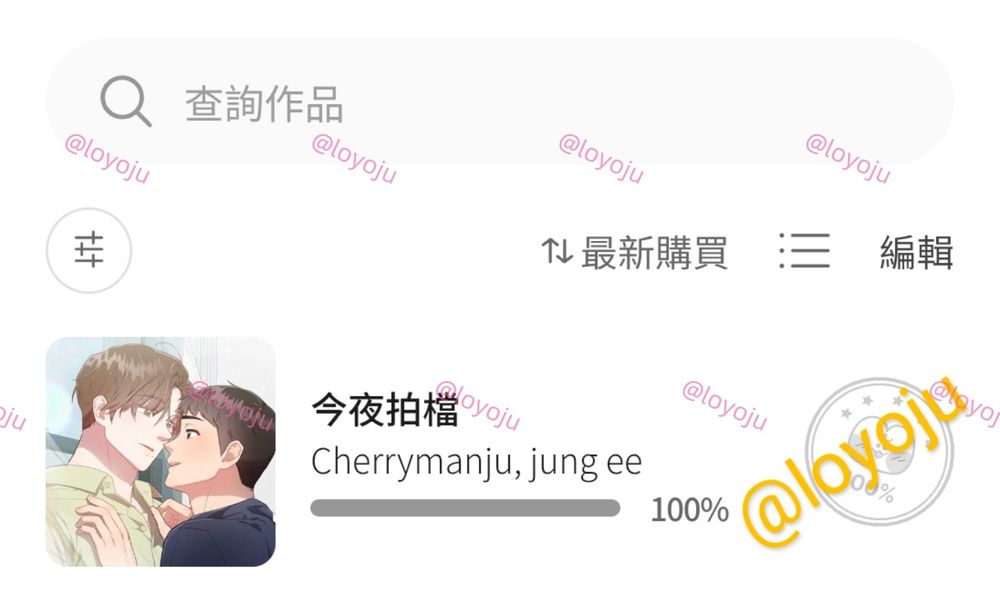Open the 今夜拍檔 cover thumbnail
This screenshot has width=1000, height=594.
pos(161,452)
